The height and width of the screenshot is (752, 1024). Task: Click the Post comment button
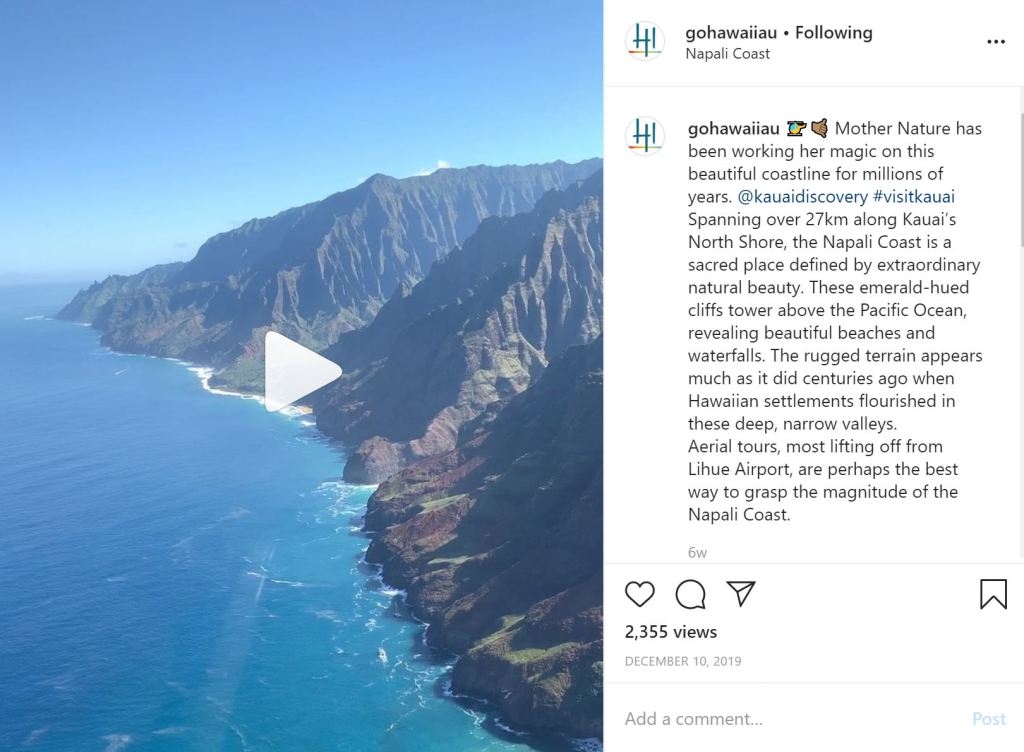(989, 719)
